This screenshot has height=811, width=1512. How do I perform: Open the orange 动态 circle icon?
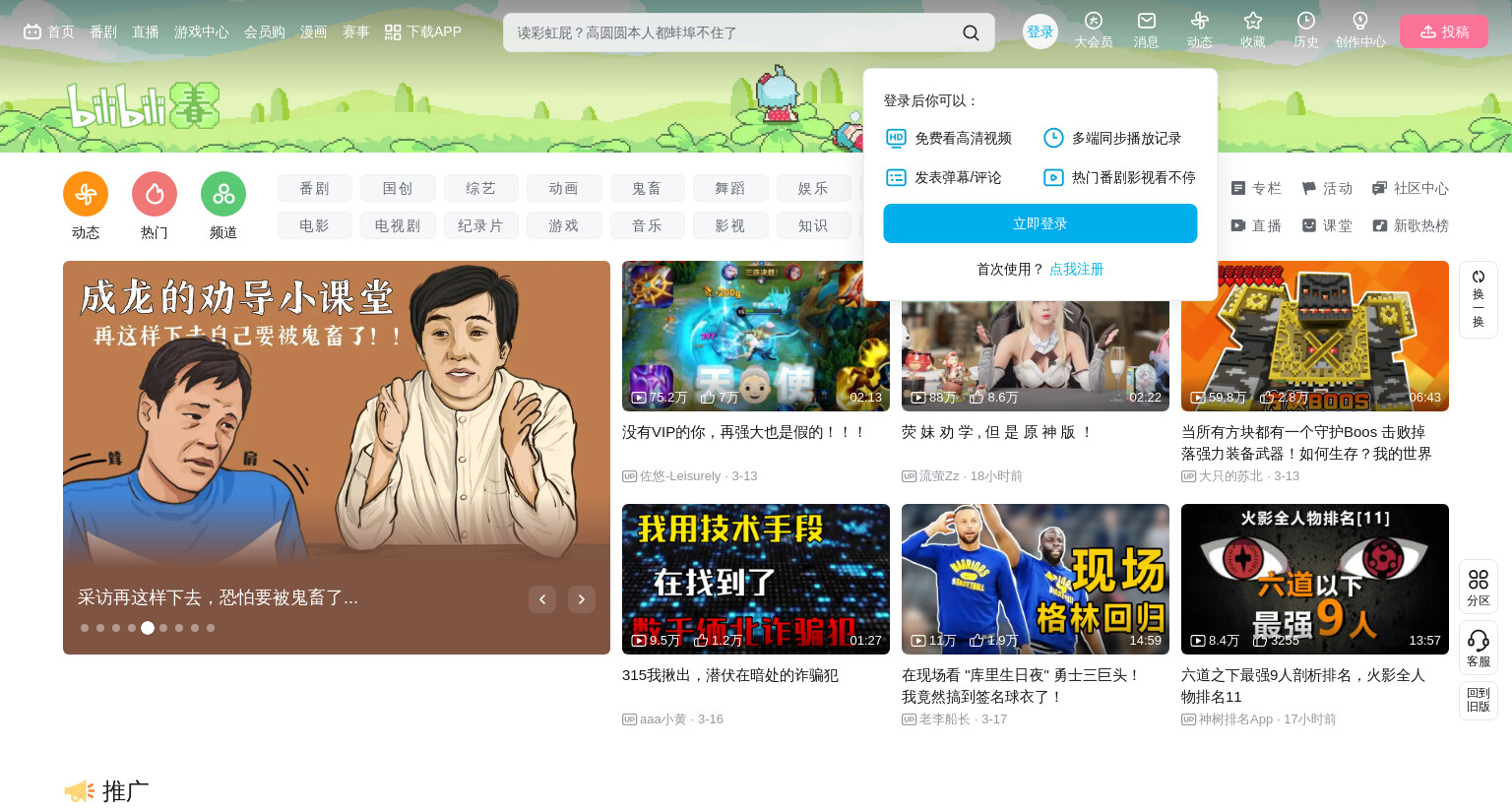click(86, 194)
